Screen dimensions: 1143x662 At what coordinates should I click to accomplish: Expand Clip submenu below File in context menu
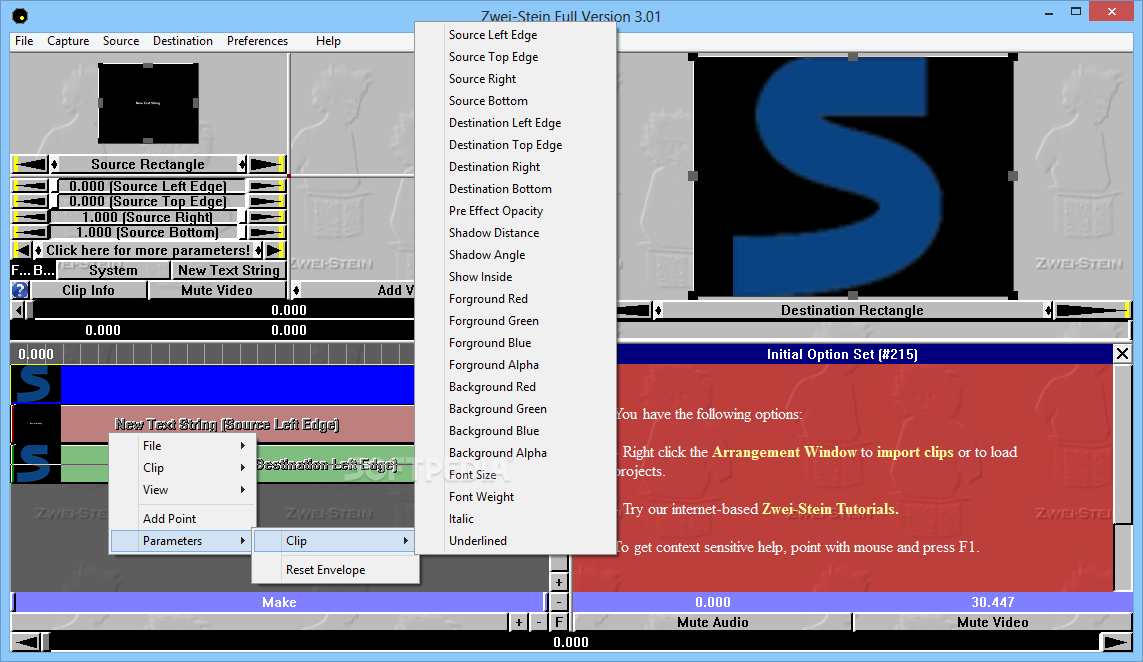tap(182, 467)
